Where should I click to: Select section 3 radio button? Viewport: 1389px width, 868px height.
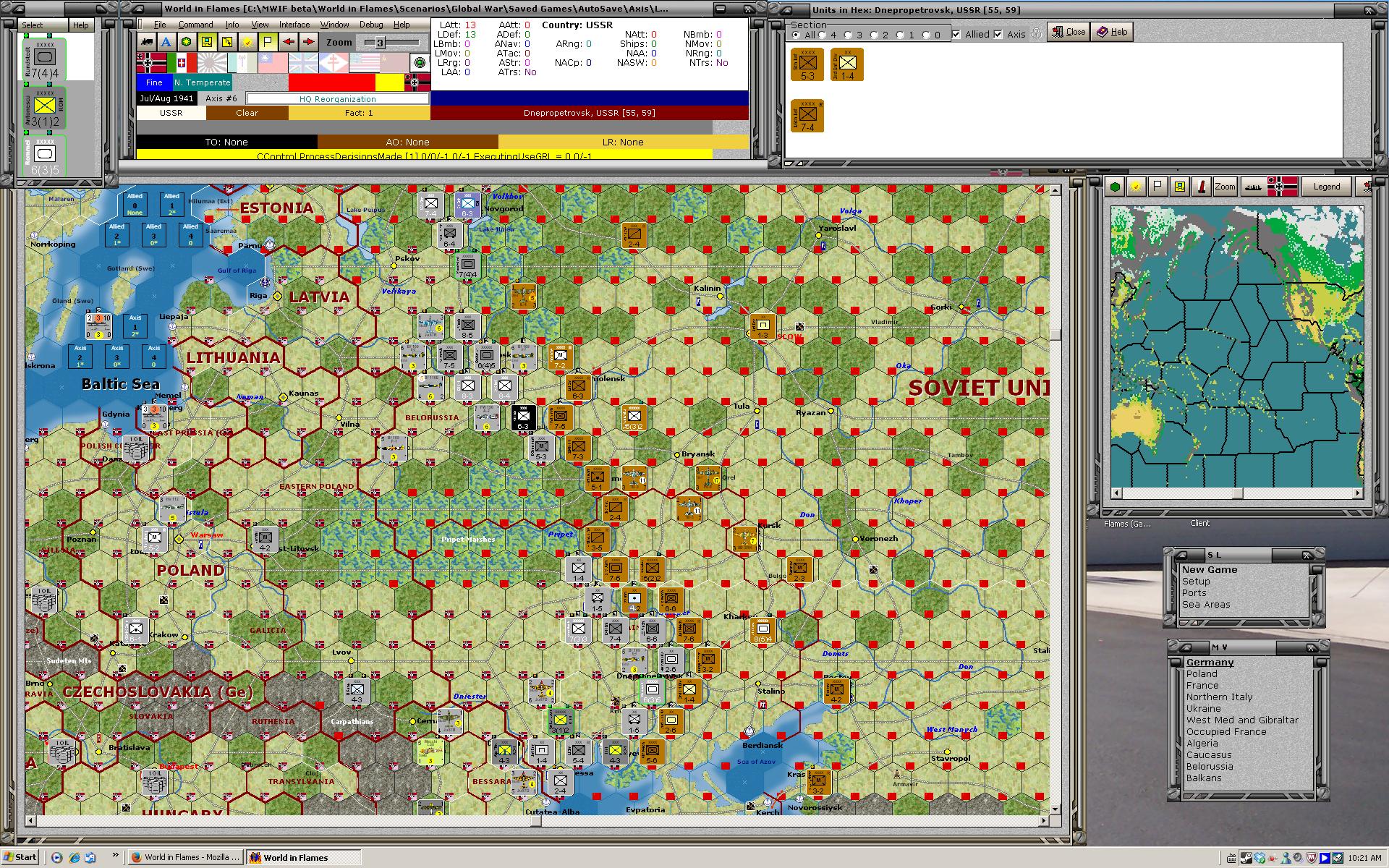click(848, 35)
